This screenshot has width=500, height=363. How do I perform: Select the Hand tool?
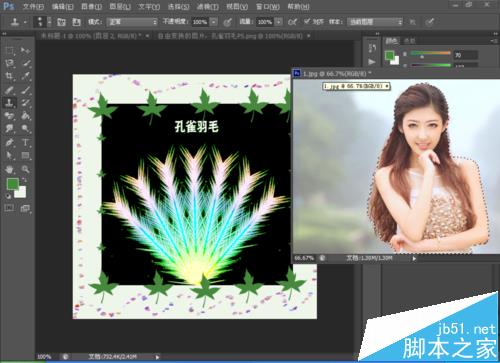9,169
